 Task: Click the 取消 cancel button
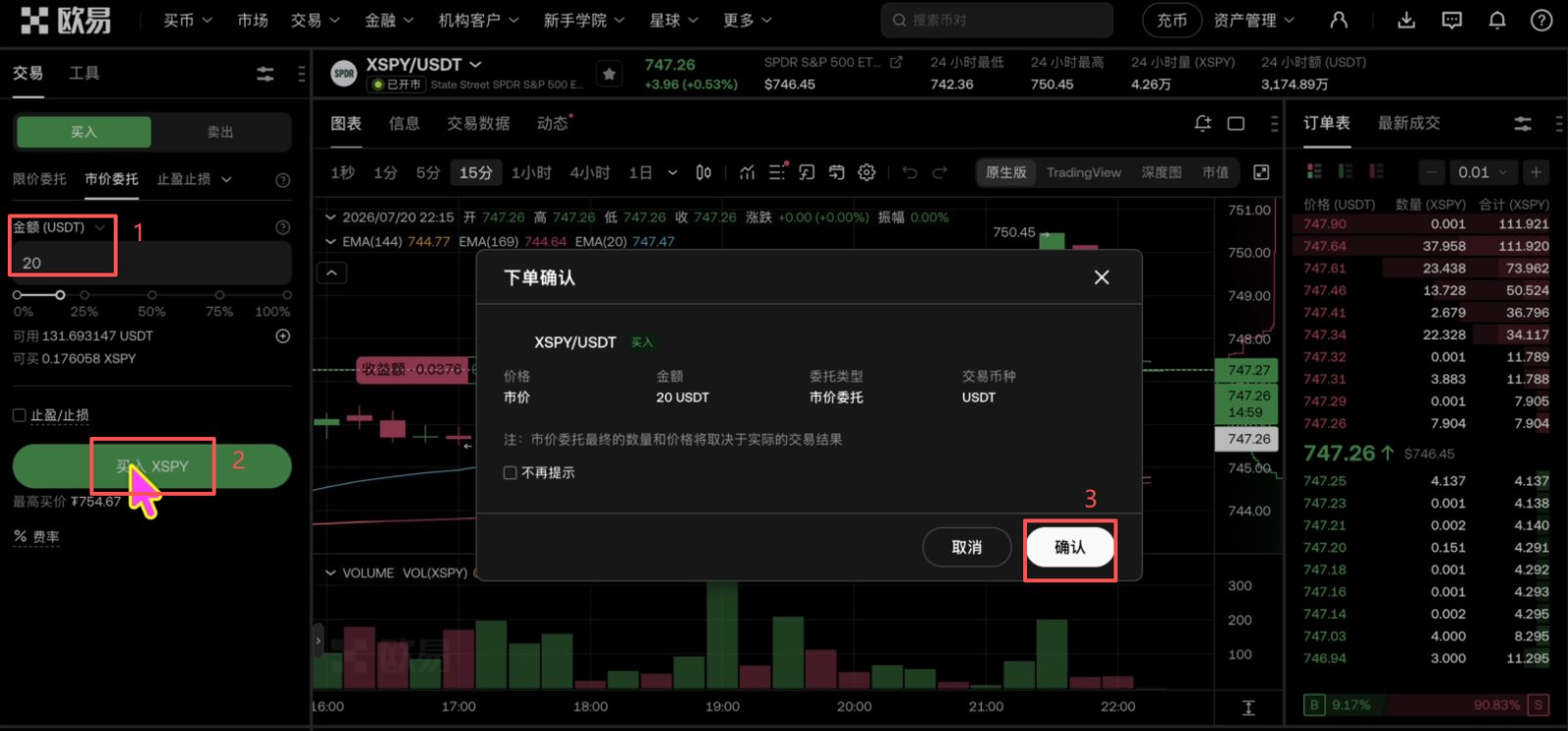point(966,547)
